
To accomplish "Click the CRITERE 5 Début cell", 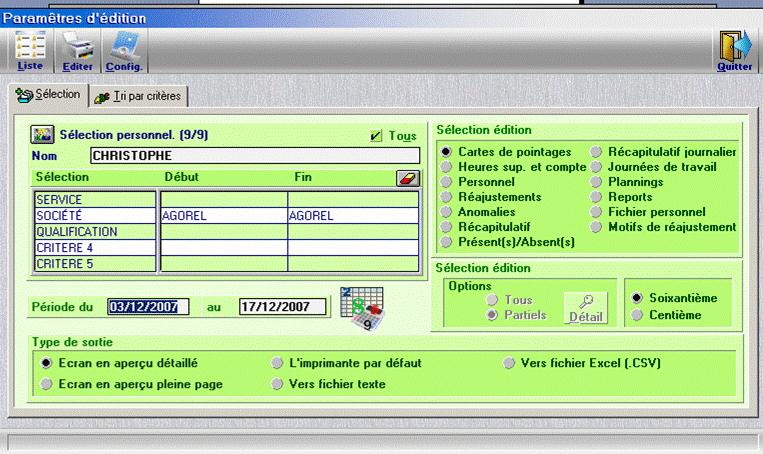I will [224, 264].
